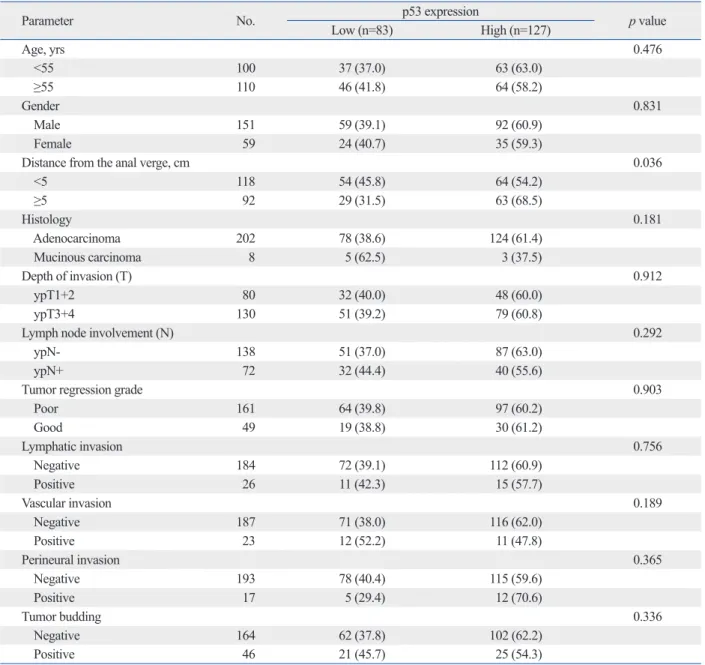Click the p value 0.912
705x665 pixels.
click(647, 276)
